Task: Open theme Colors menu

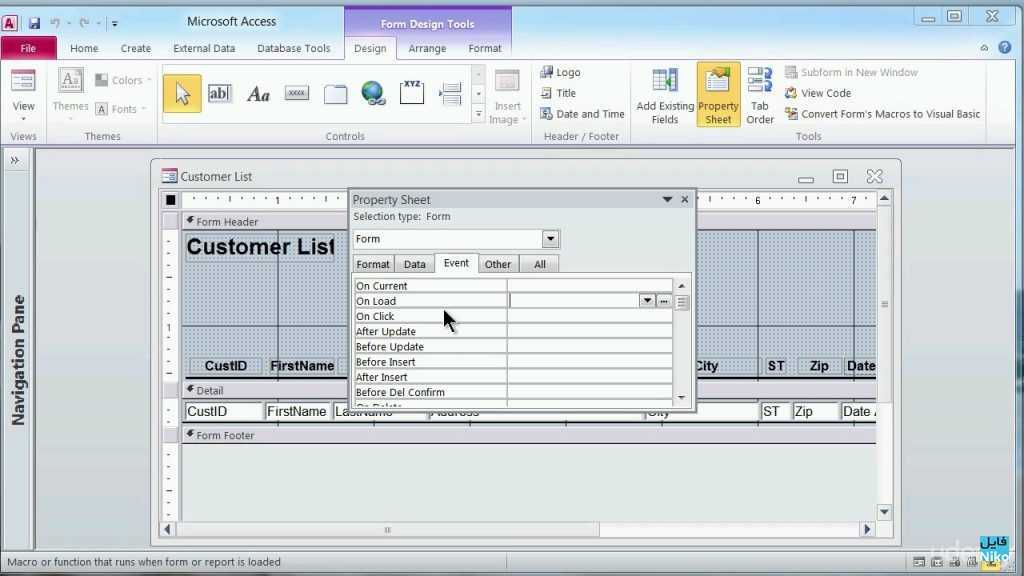Action: pyautogui.click(x=124, y=80)
